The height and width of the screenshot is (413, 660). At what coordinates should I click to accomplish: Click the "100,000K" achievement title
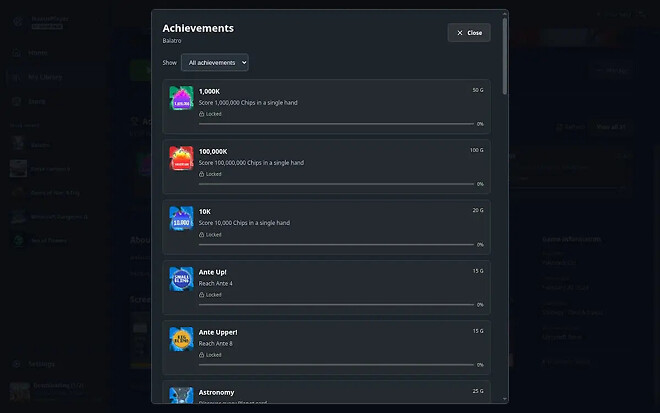(213, 152)
